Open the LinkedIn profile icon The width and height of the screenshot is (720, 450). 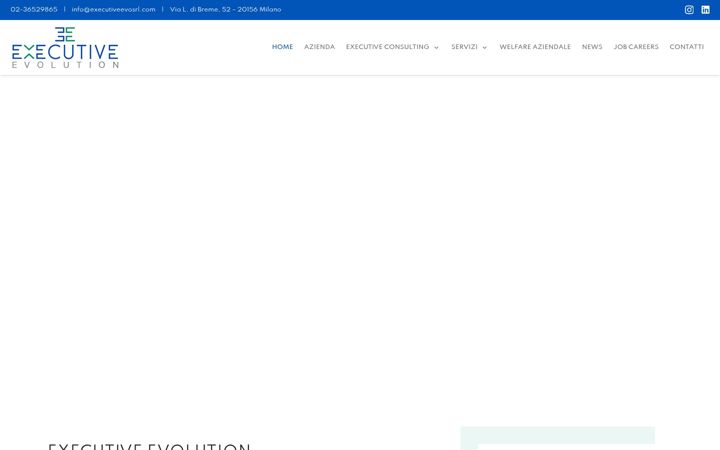[705, 10]
